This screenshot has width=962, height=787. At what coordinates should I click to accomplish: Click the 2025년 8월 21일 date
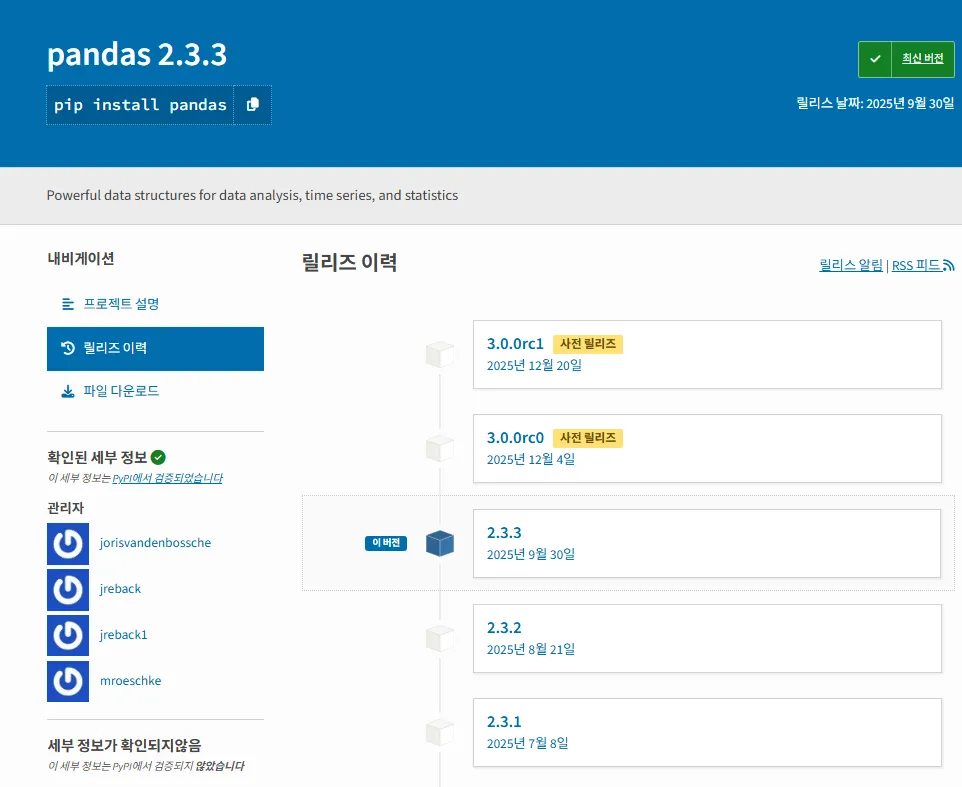531,650
